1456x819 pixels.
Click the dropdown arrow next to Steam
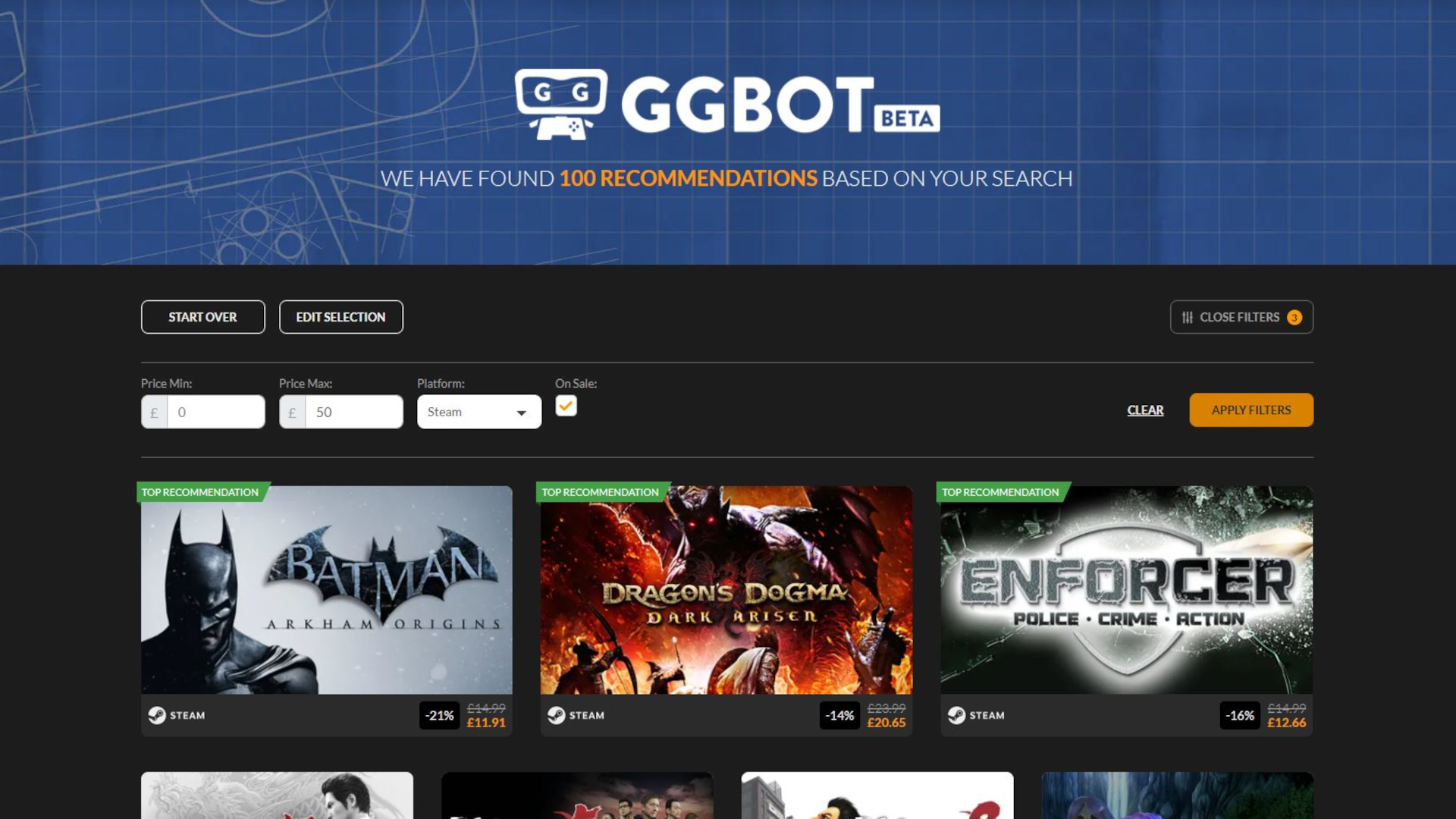(521, 413)
